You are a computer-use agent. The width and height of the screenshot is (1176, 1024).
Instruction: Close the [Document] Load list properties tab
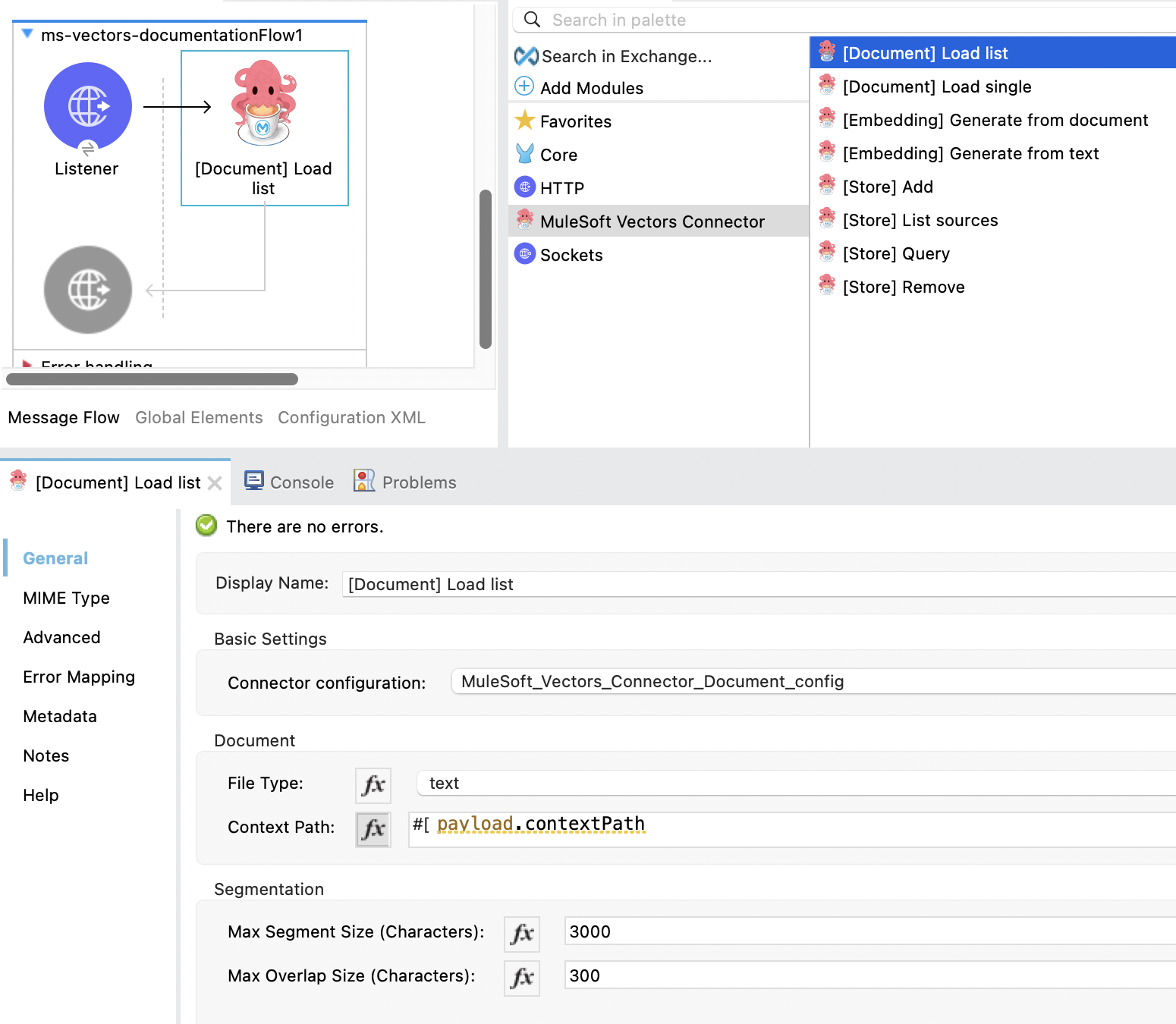click(215, 483)
